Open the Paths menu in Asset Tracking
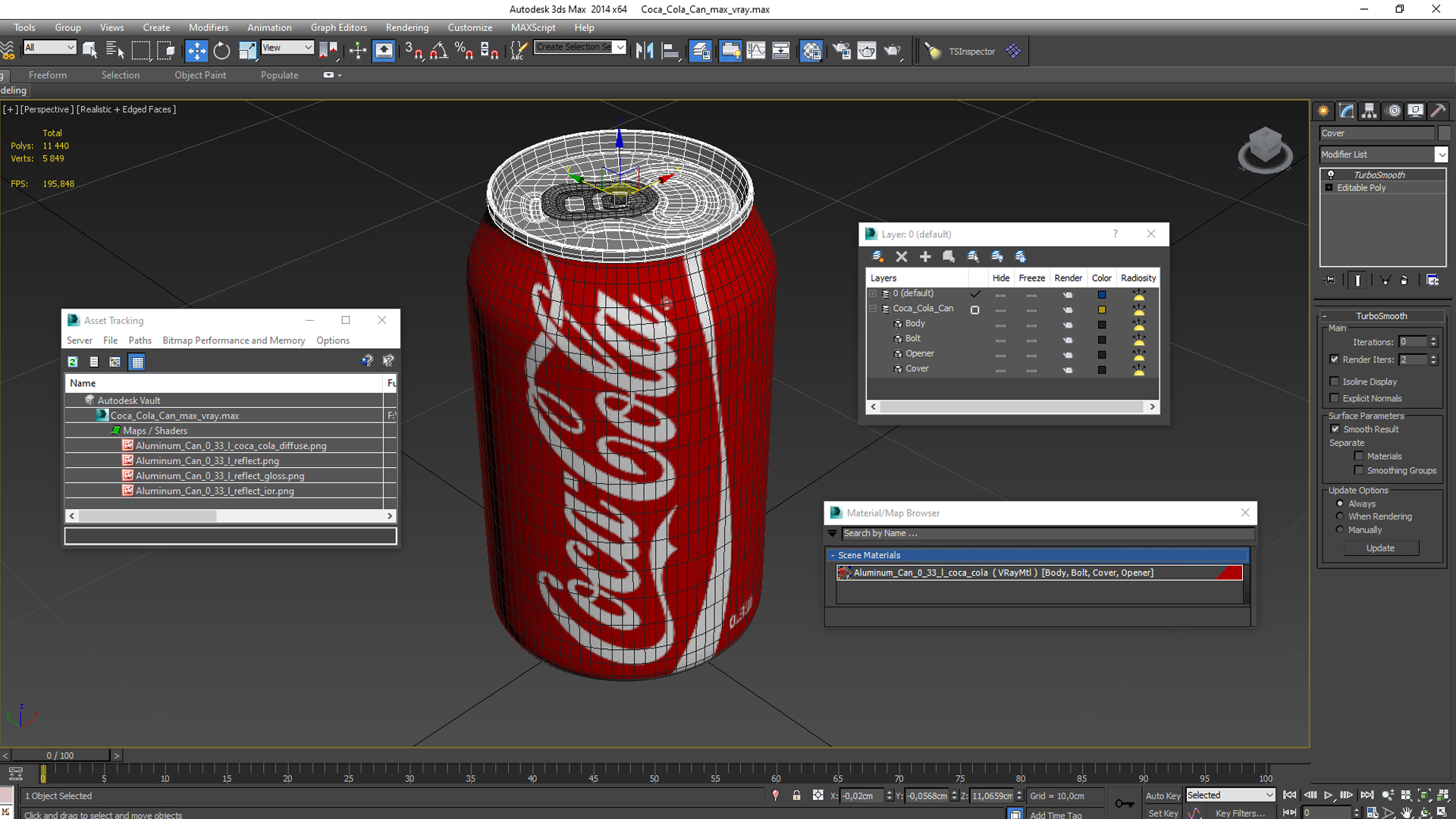The image size is (1456, 819). [x=140, y=340]
